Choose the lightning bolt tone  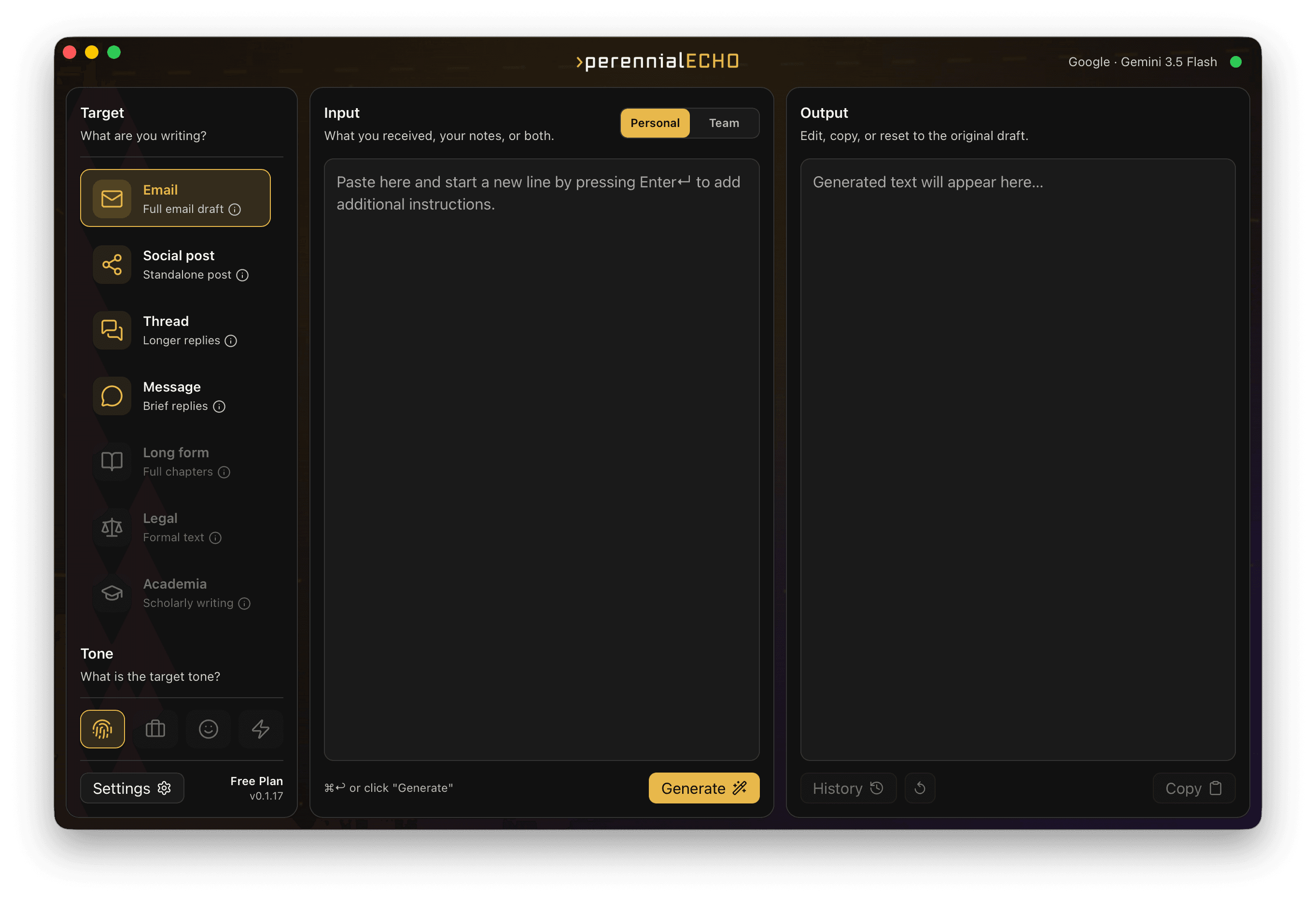pyautogui.click(x=261, y=729)
